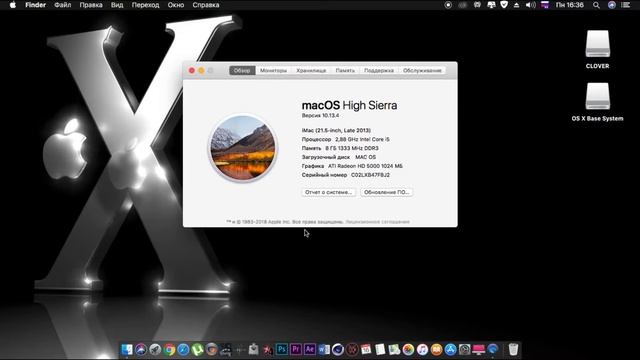Switch to the Хранилище tab
640x360 pixels.
click(x=311, y=71)
